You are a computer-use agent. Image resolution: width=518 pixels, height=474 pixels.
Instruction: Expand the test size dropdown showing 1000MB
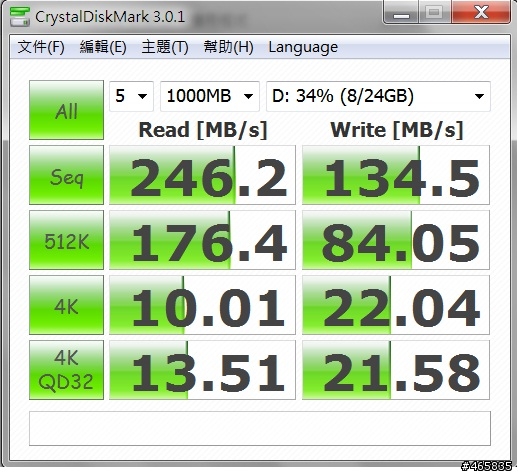tap(210, 96)
